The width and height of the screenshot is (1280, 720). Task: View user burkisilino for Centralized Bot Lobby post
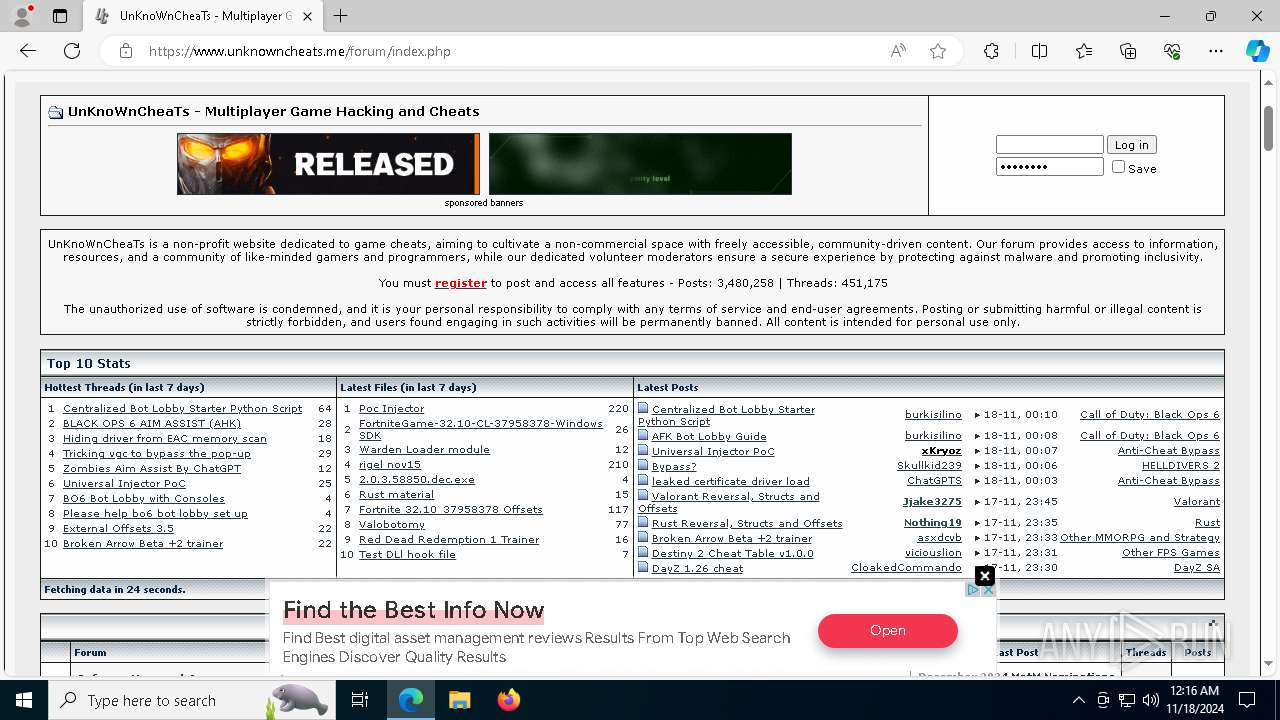[933, 414]
